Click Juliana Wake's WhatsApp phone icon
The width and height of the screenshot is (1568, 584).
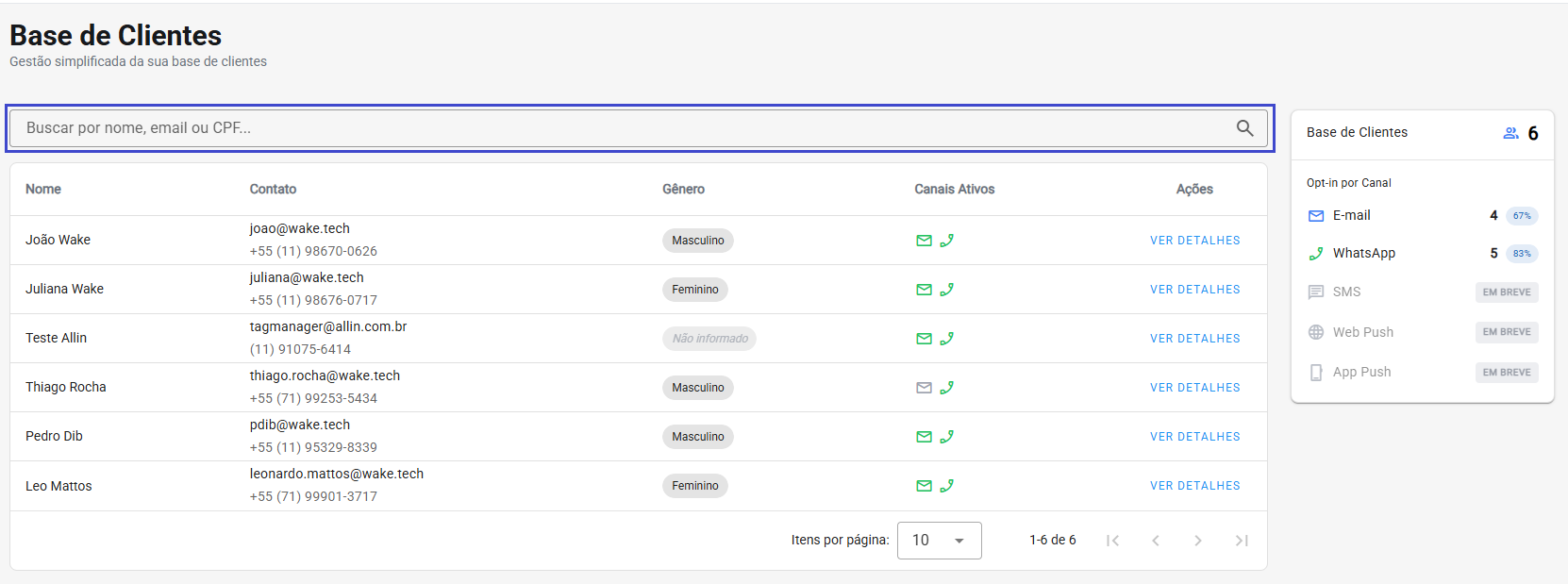click(947, 290)
